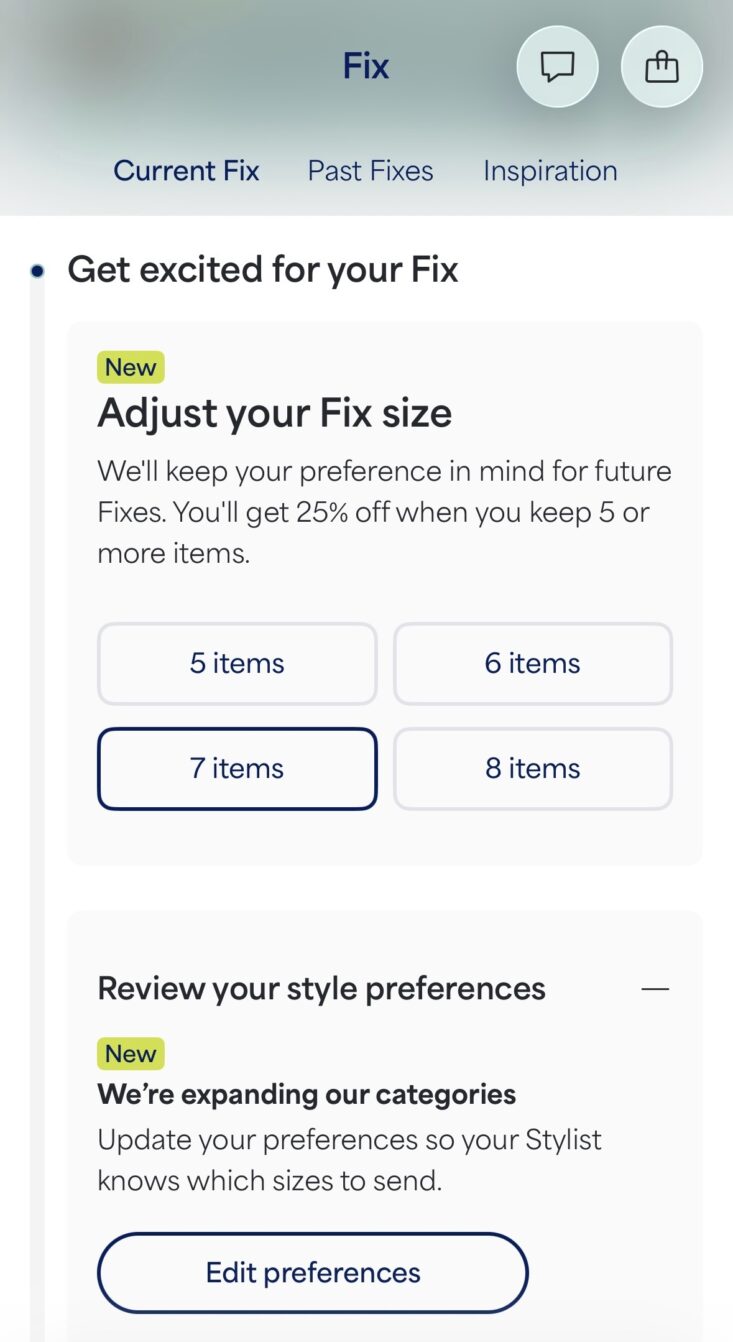
Task: Open the Past Fixes tab
Action: click(370, 171)
